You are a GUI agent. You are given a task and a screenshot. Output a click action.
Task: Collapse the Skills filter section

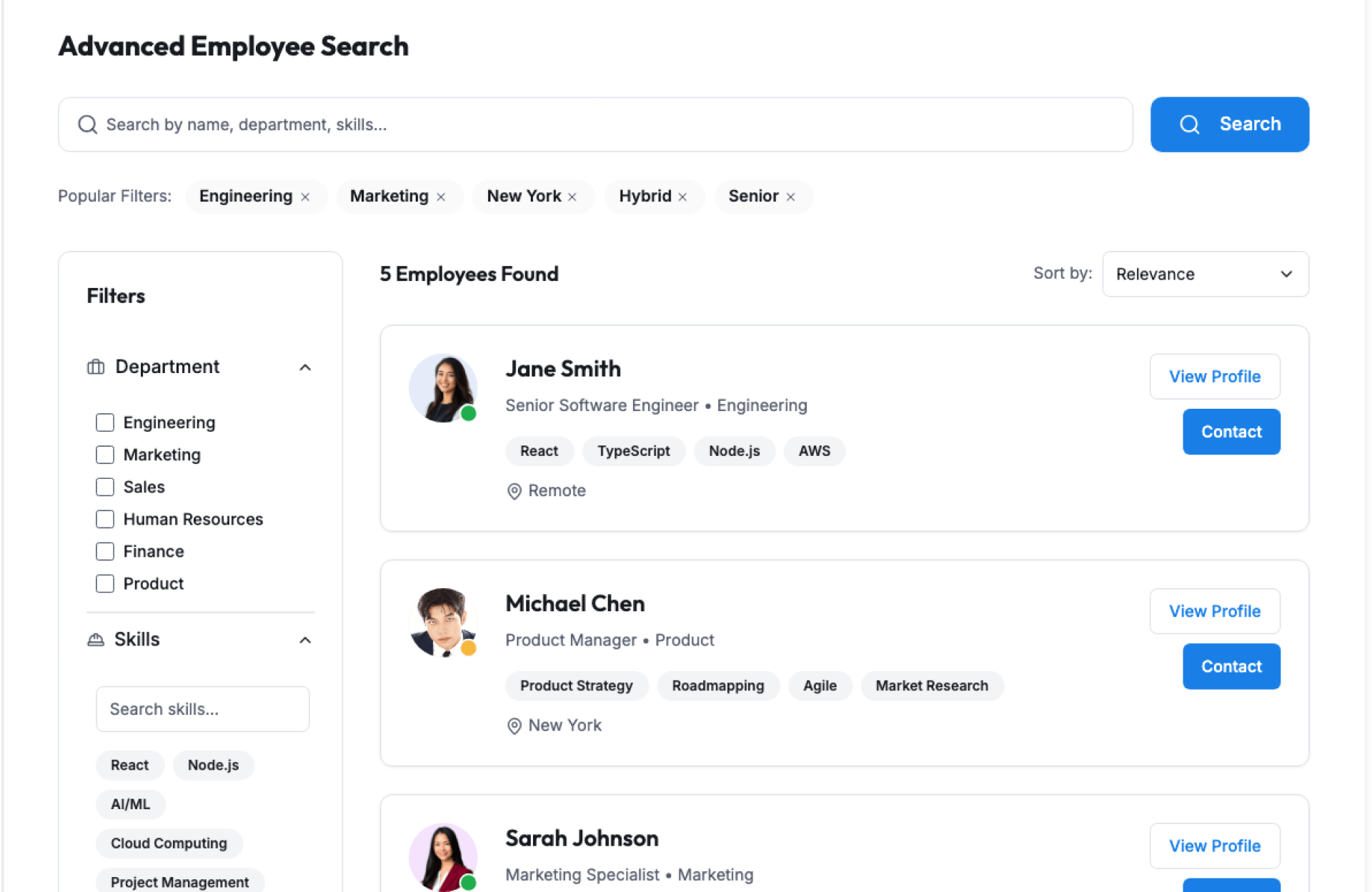[x=305, y=640]
